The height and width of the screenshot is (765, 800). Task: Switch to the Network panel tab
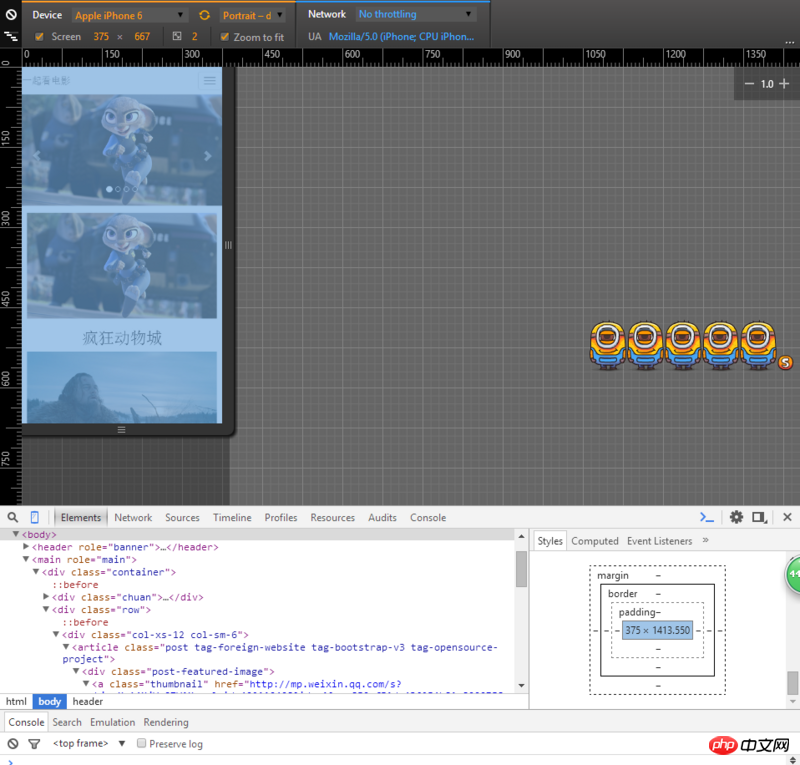[x=133, y=518]
